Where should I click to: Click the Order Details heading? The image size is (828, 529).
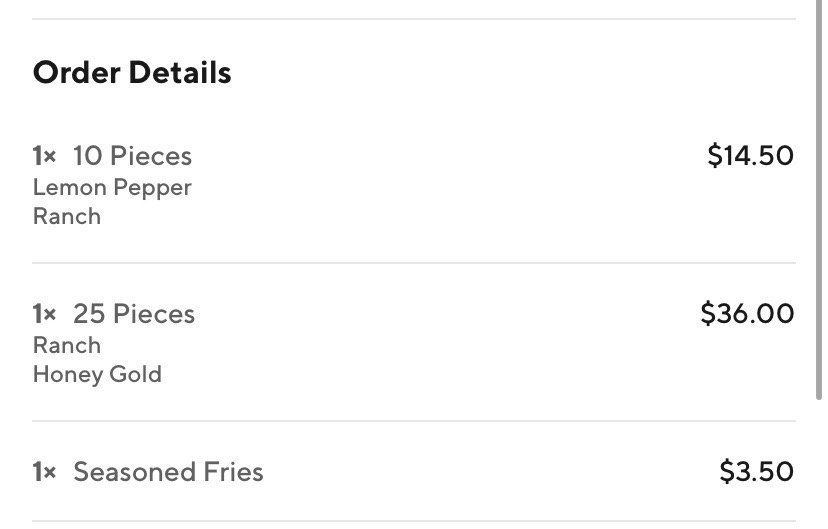(x=132, y=73)
